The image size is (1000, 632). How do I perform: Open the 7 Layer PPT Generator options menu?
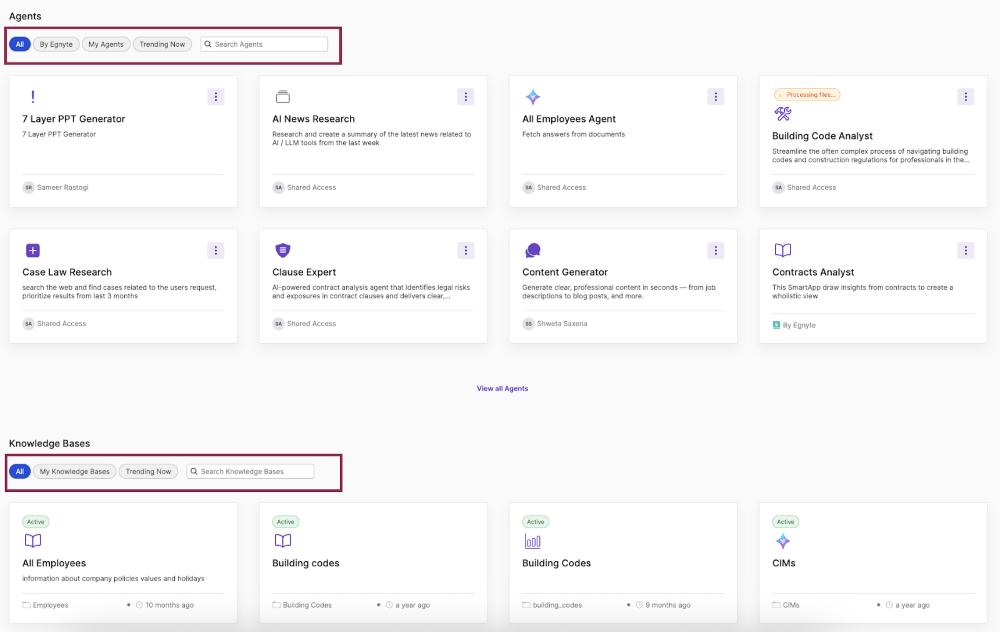215,97
